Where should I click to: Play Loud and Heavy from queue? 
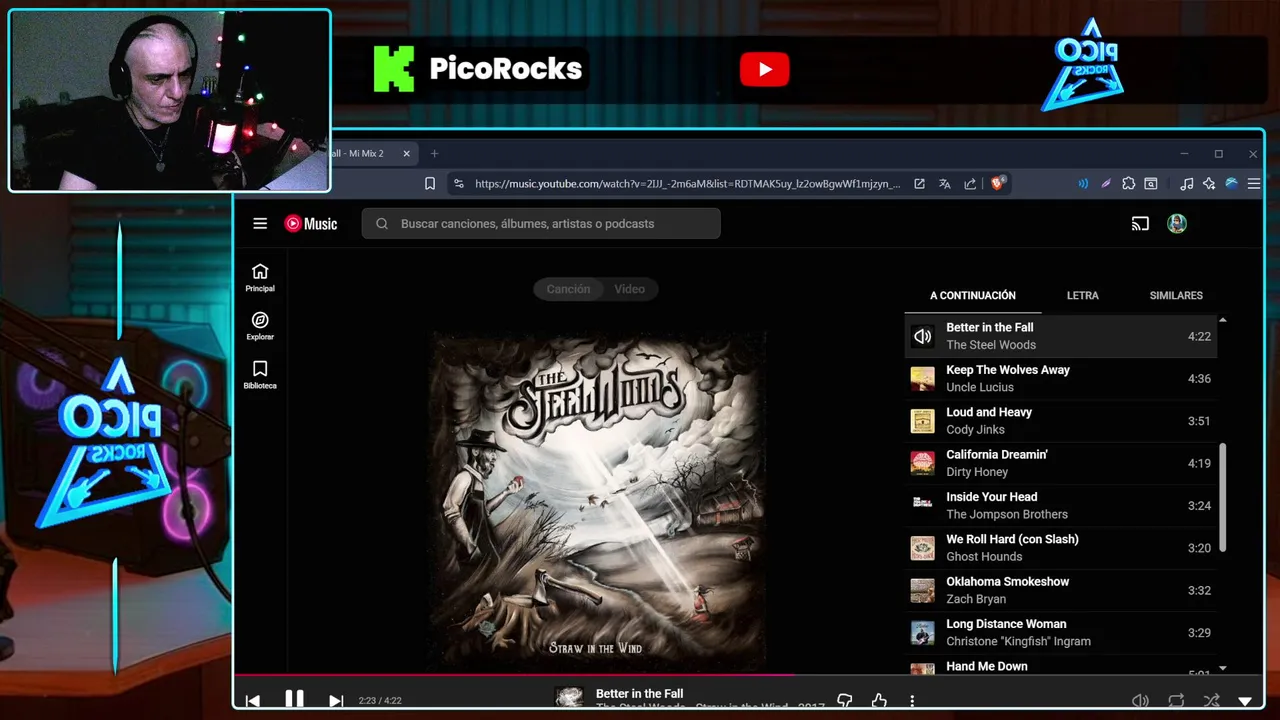1061,421
